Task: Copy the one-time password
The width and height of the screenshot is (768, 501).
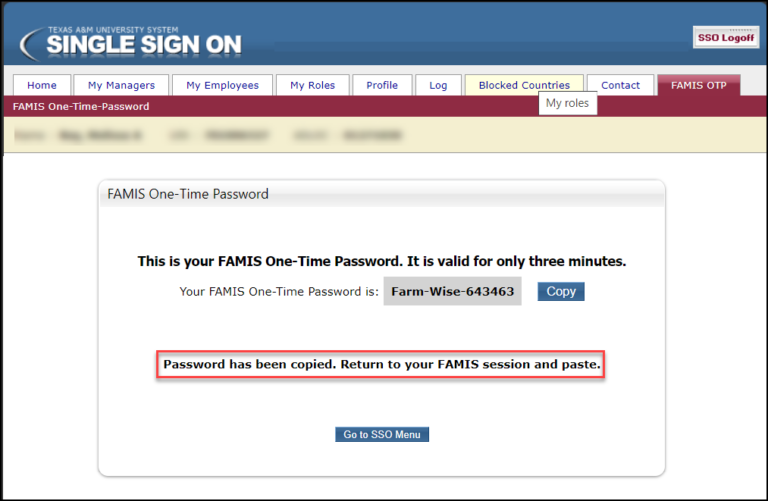Action: click(561, 292)
